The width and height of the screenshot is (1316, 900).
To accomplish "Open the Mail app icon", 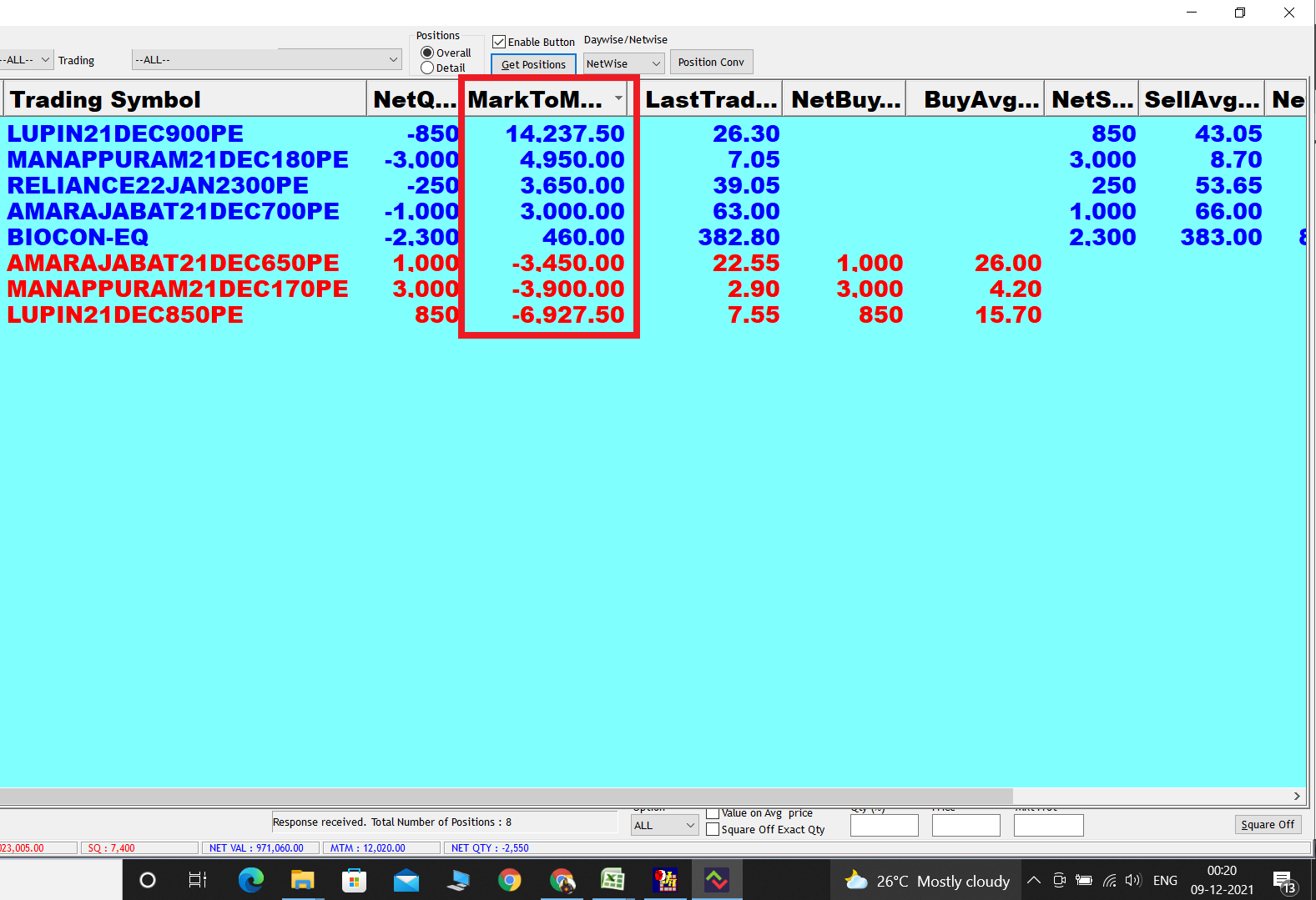I will point(406,880).
